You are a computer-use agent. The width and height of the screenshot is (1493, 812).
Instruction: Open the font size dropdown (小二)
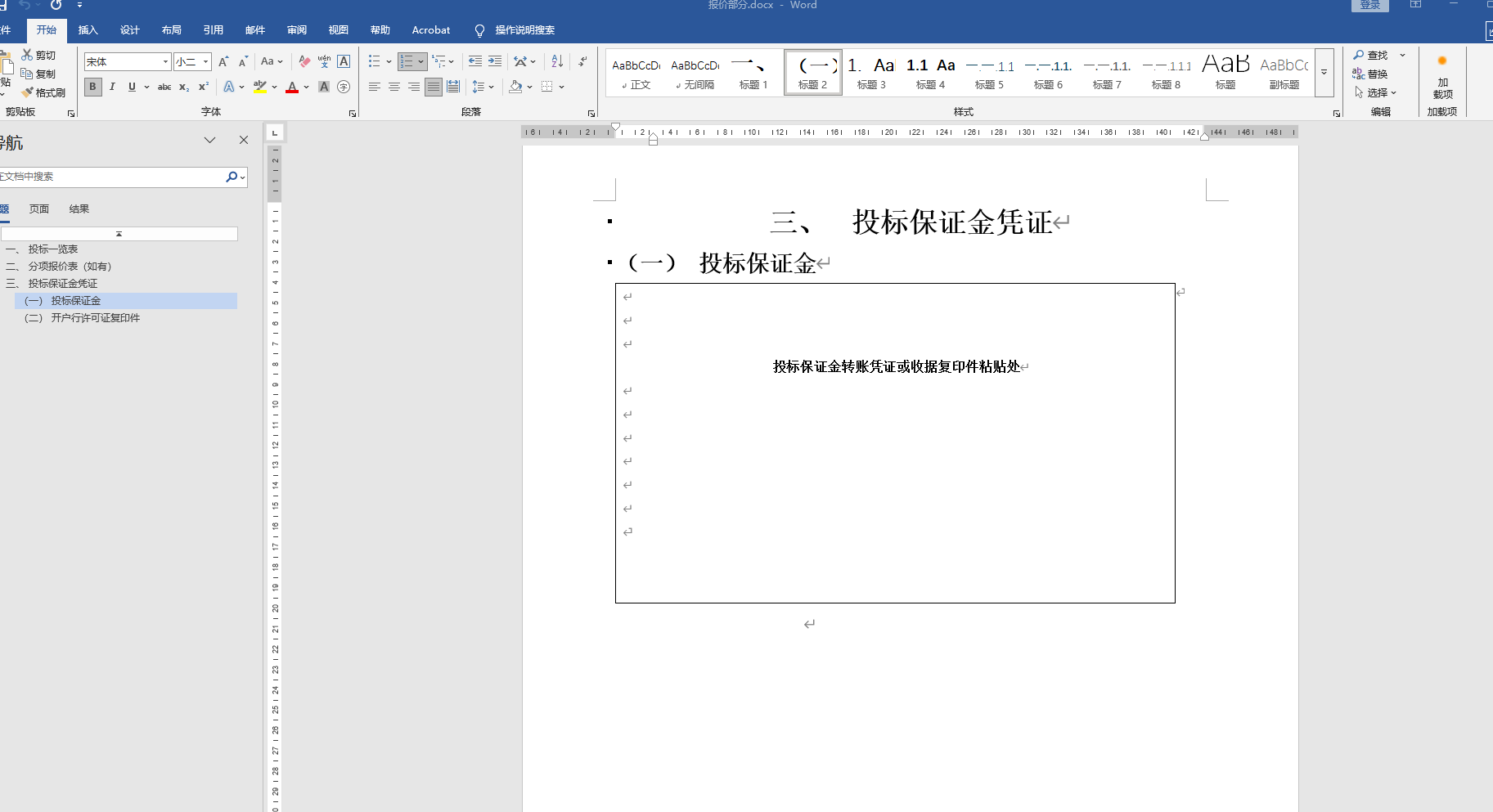click(x=205, y=62)
